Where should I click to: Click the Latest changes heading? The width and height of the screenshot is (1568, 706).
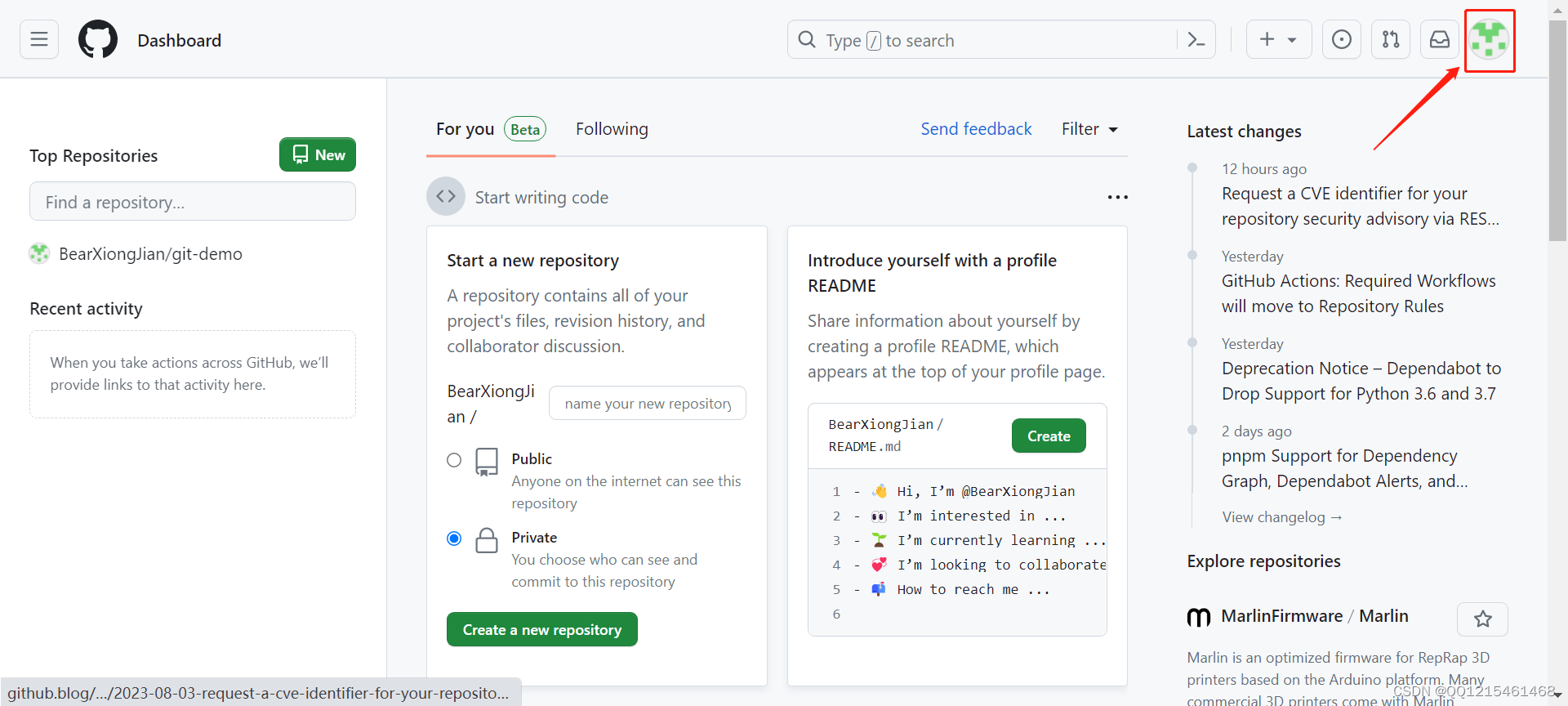(x=1244, y=132)
